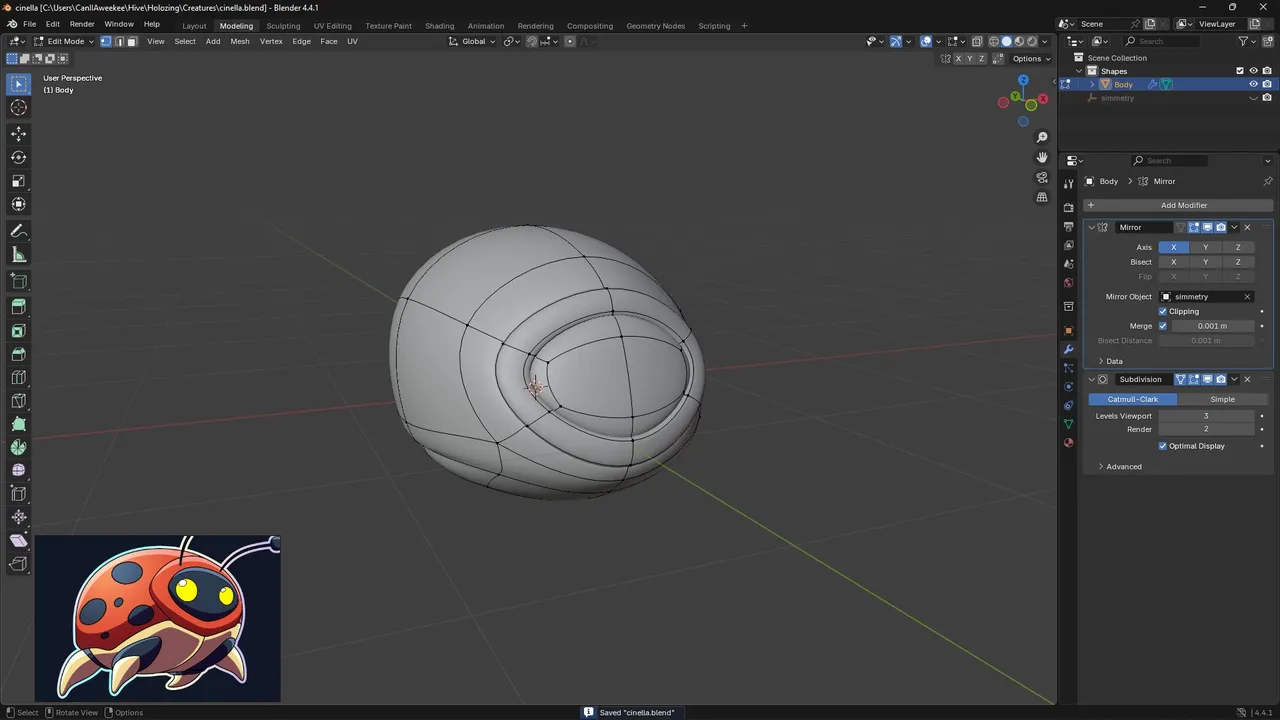Open the Edit Mode dropdown
This screenshot has height=720, width=1280.
tap(63, 41)
